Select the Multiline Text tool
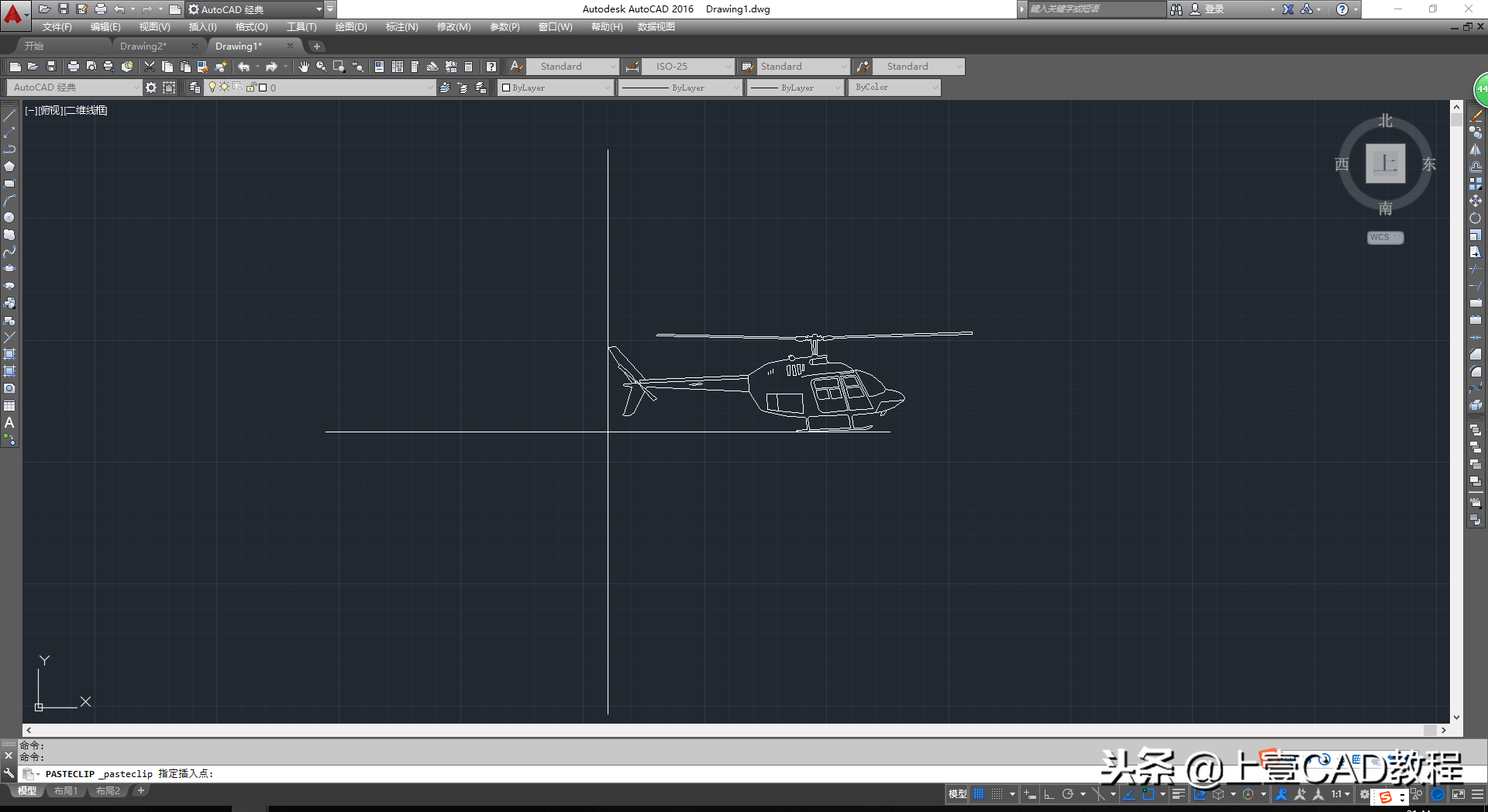Viewport: 1488px width, 812px height. [9, 422]
